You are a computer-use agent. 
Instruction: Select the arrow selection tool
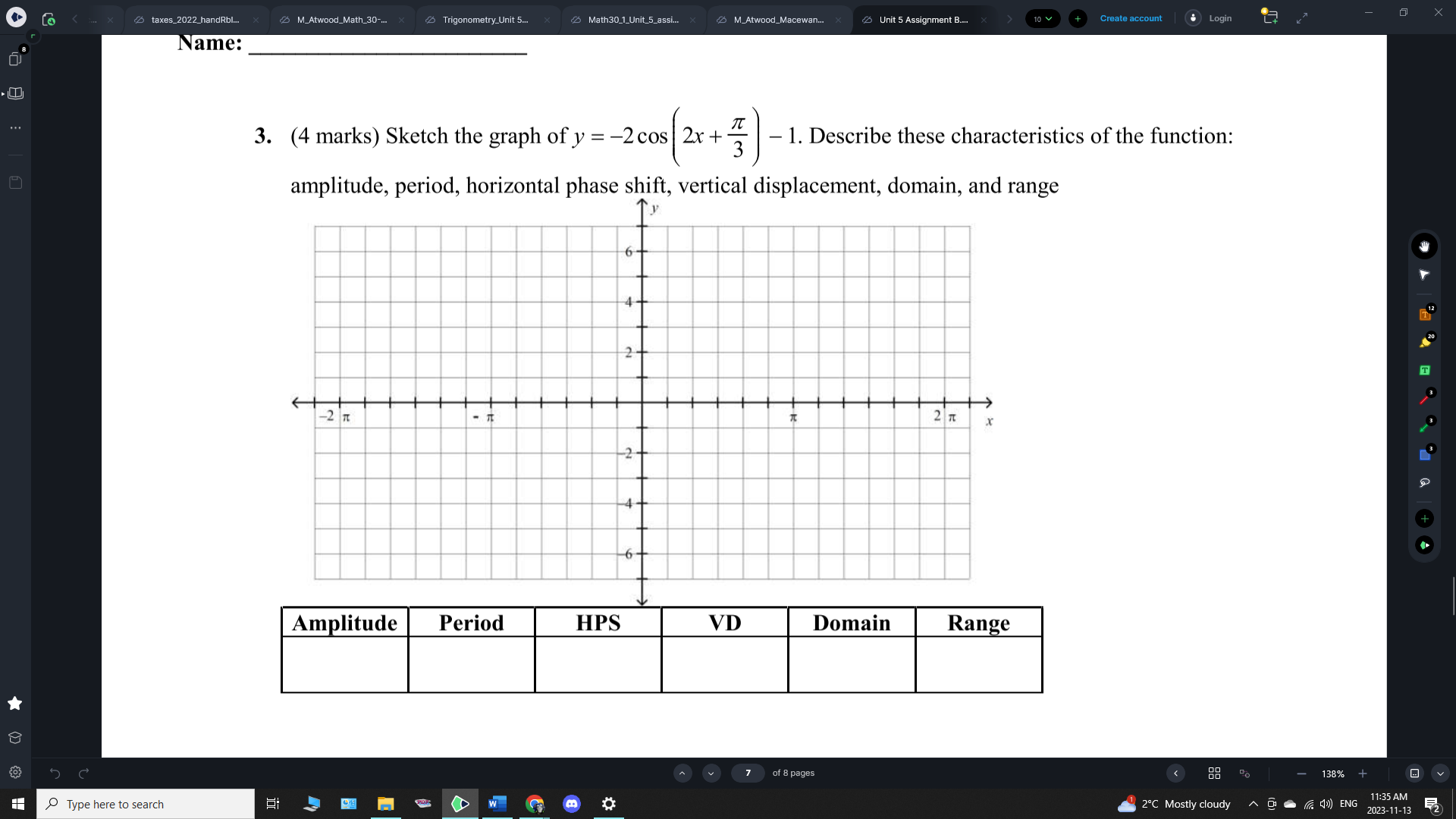tap(1425, 275)
